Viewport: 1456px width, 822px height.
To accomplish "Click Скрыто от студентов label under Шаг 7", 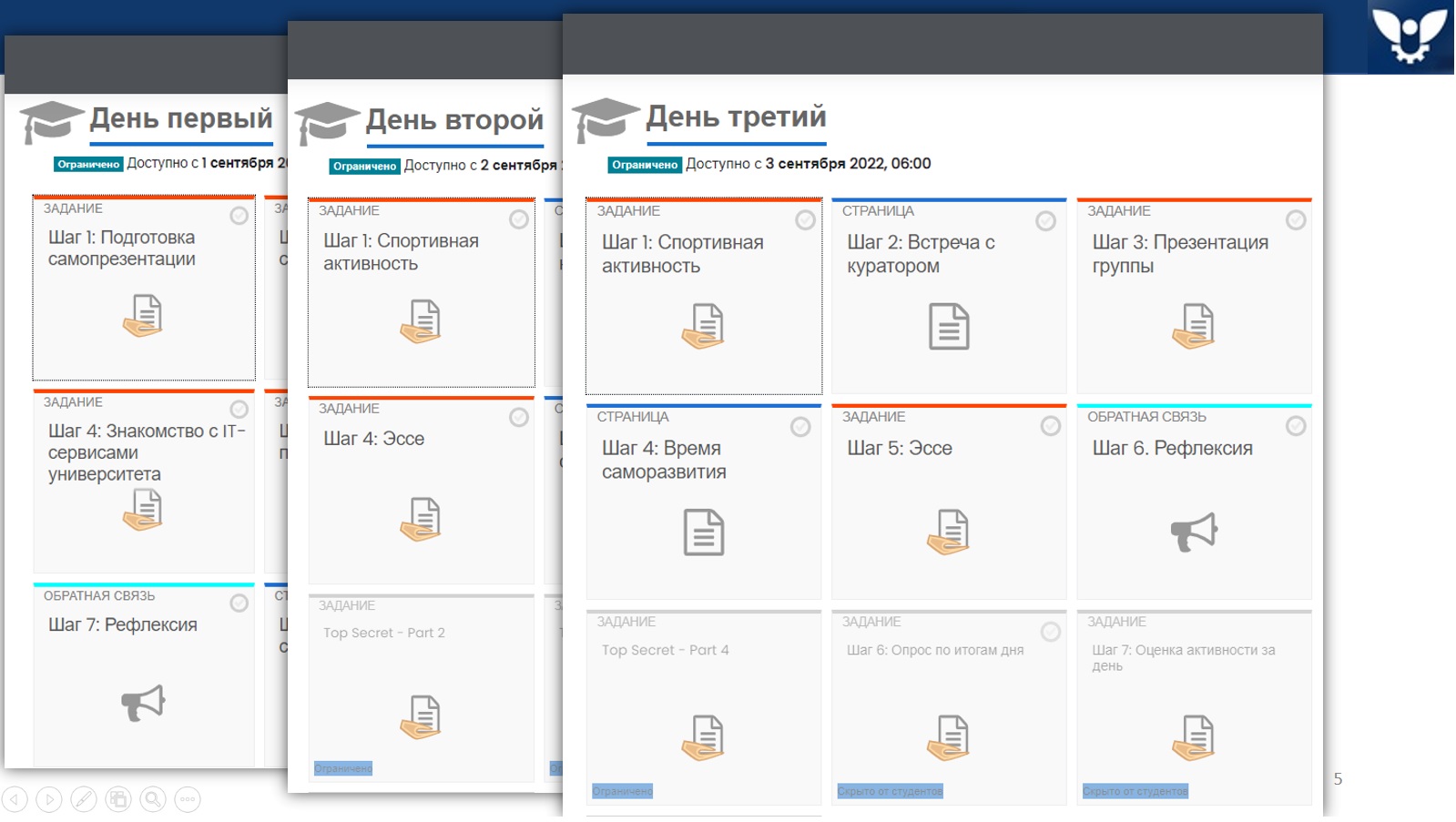I will tap(1135, 791).
